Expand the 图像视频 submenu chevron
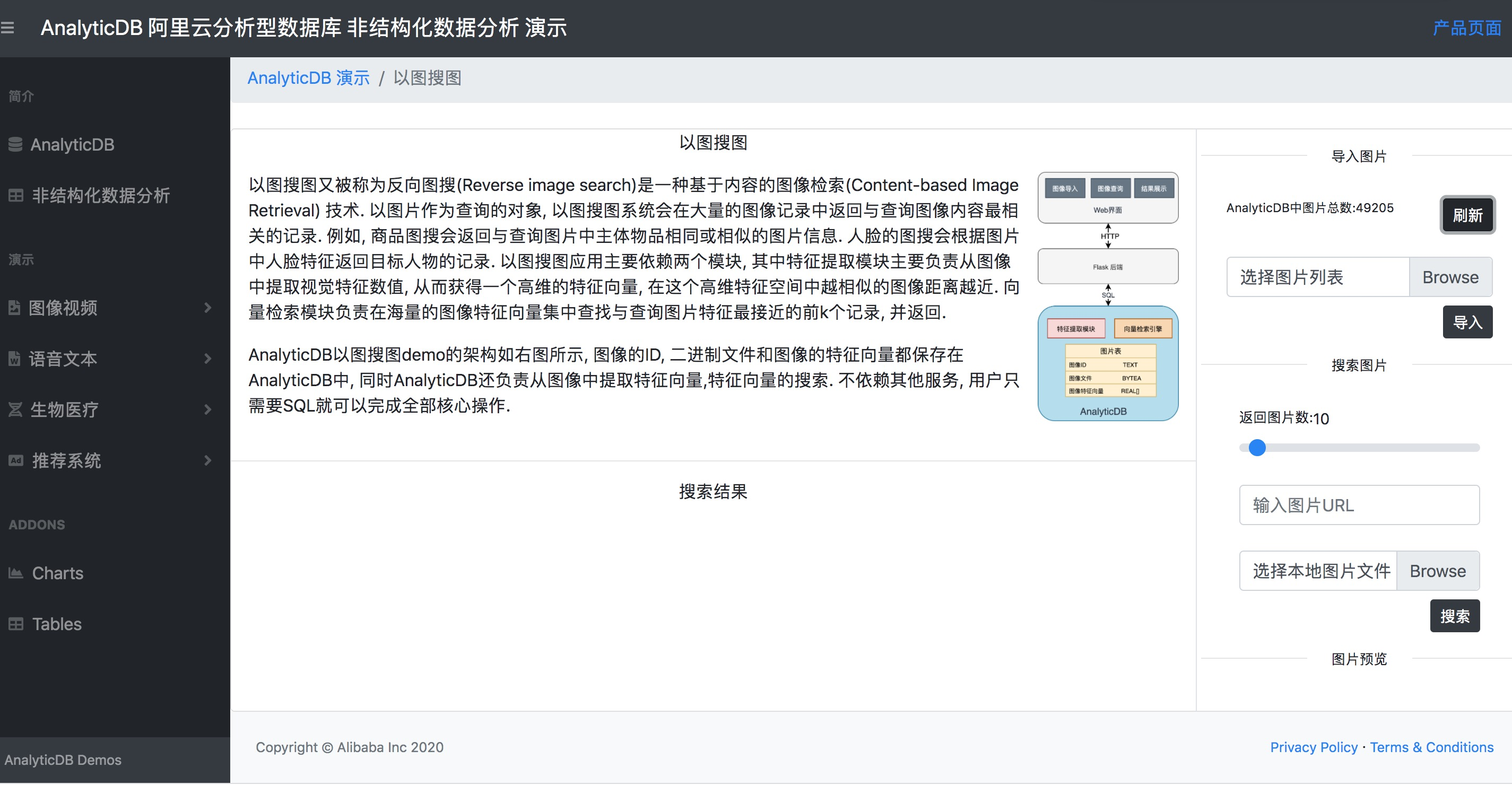Viewport: 1512px width, 785px height. [208, 308]
